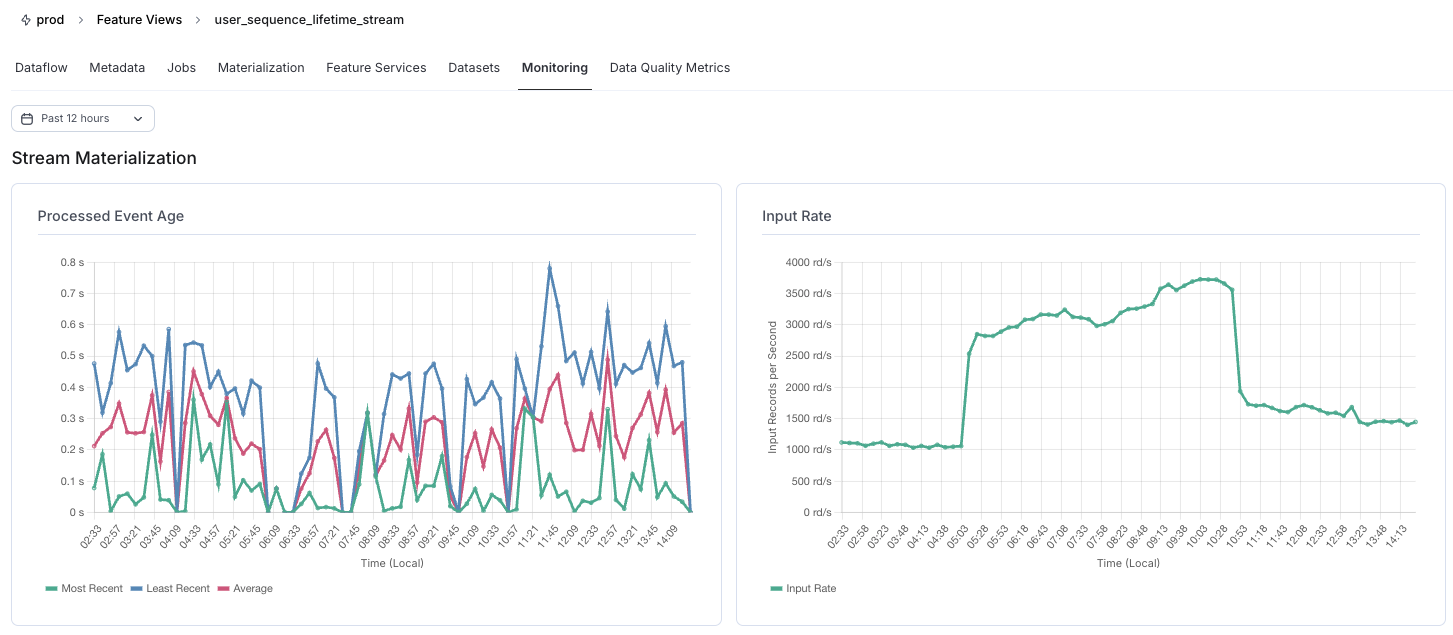
Task: Open the calendar icon in time range picker
Action: (x=26, y=118)
